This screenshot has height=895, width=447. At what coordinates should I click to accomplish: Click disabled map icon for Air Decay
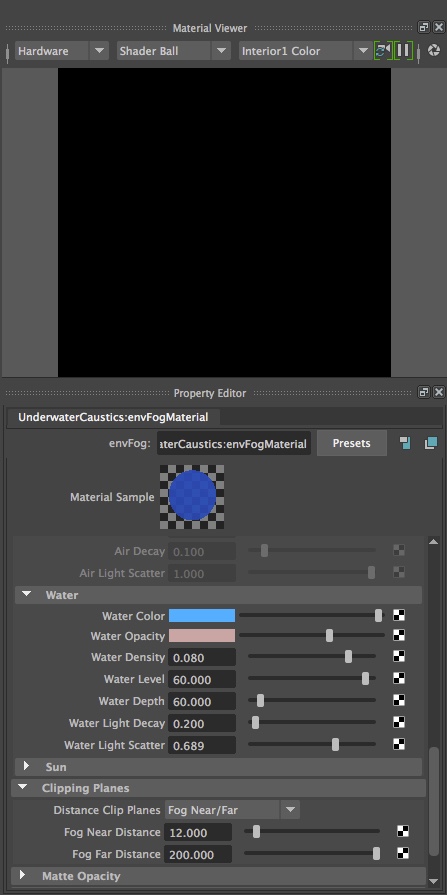[399, 550]
